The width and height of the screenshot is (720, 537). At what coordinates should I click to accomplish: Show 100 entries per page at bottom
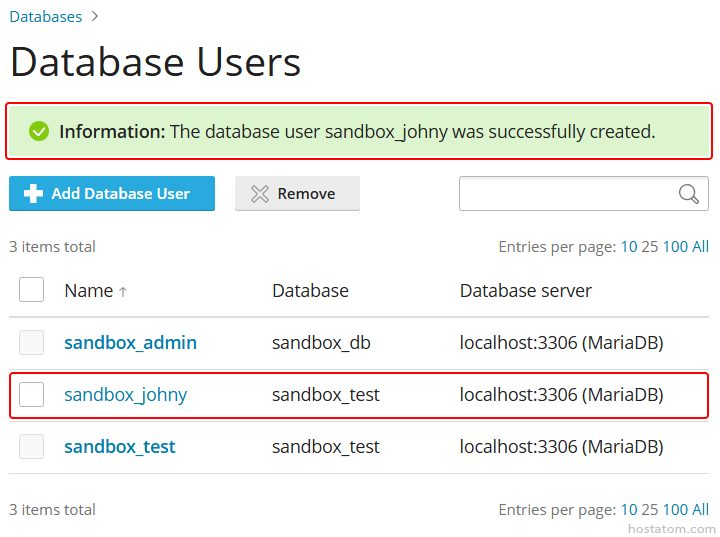point(675,510)
